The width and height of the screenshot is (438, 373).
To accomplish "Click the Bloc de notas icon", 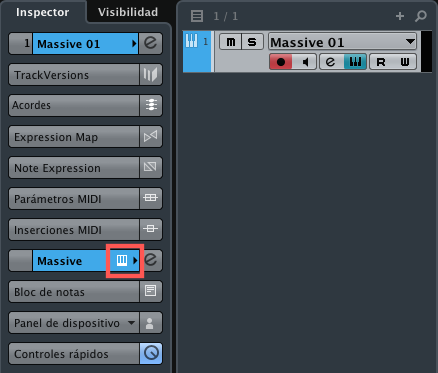I will pos(151,291).
